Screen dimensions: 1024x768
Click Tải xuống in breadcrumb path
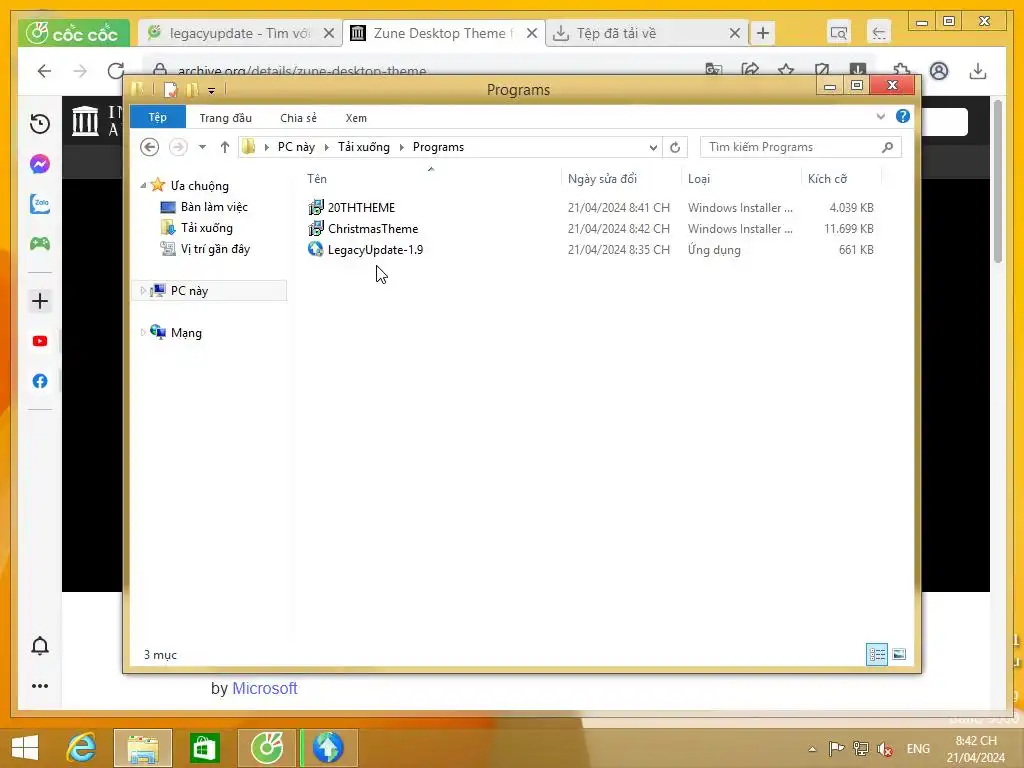pyautogui.click(x=364, y=147)
